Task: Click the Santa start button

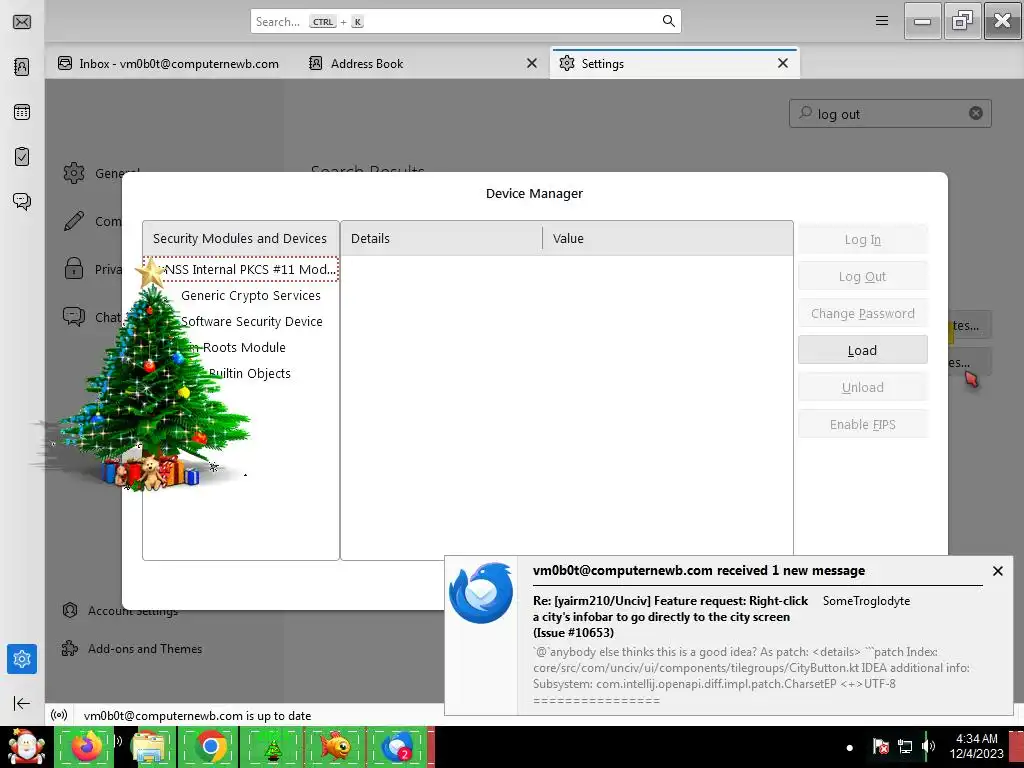Action: click(26, 746)
